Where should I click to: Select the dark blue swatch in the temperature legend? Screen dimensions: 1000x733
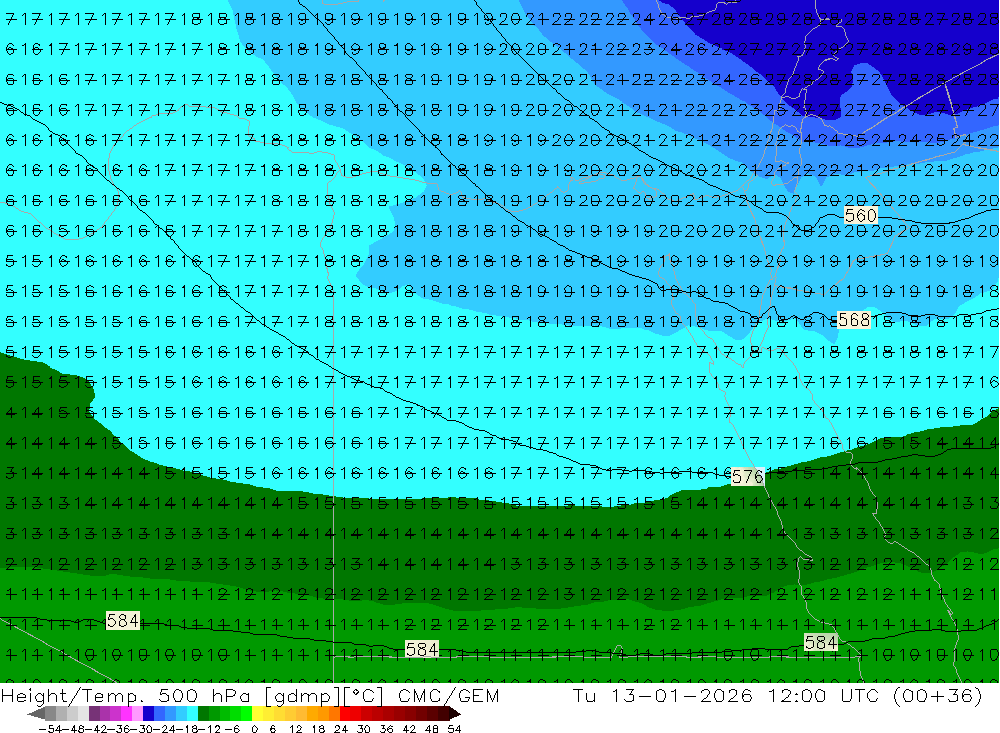click(x=149, y=714)
